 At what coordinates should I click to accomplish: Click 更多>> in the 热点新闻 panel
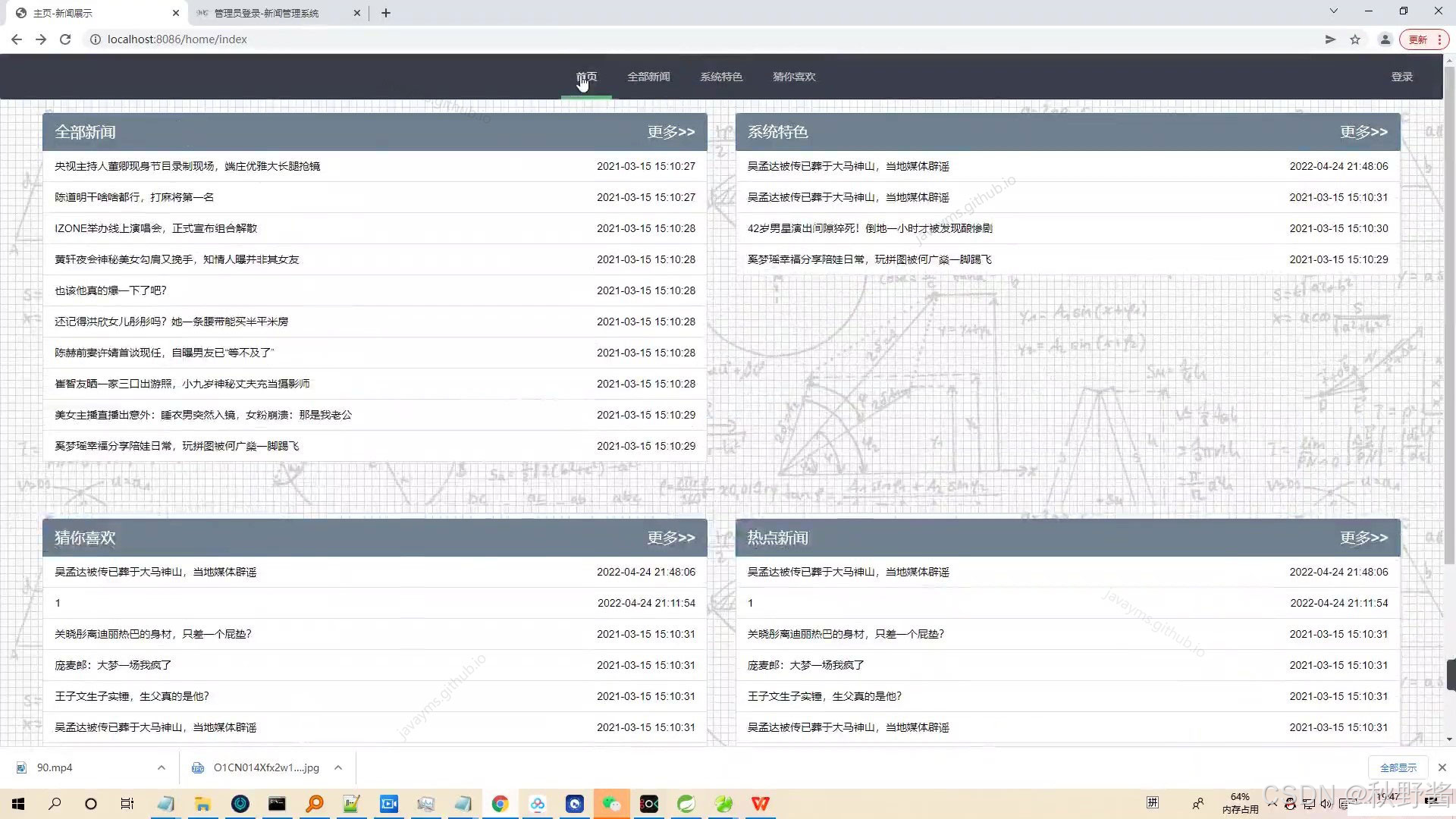click(1363, 538)
